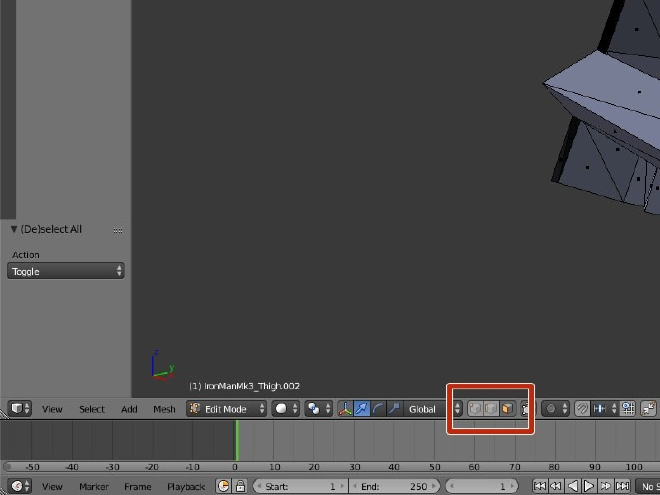
Task: Toggle limit selection to visible
Action: [x=525, y=409]
